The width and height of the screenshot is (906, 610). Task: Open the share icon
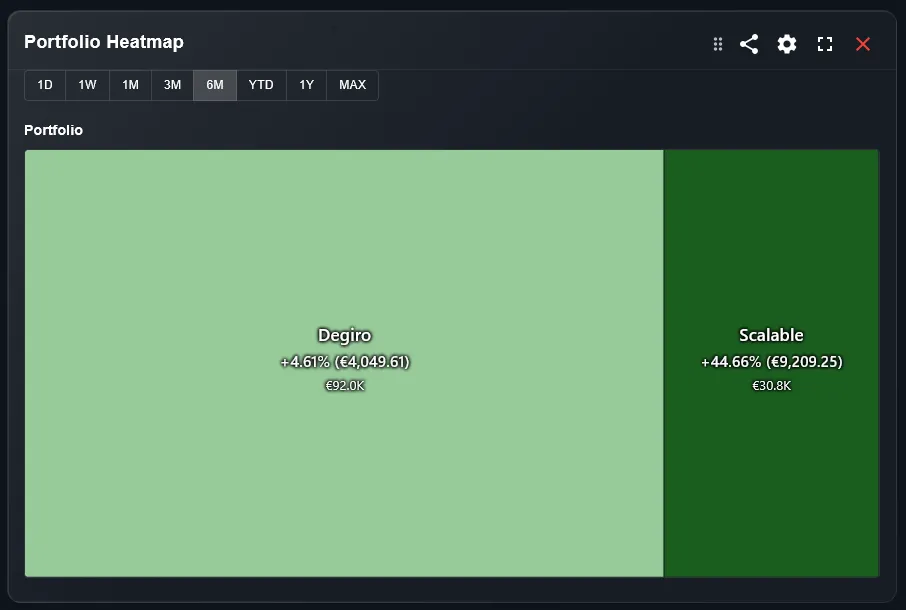click(748, 44)
